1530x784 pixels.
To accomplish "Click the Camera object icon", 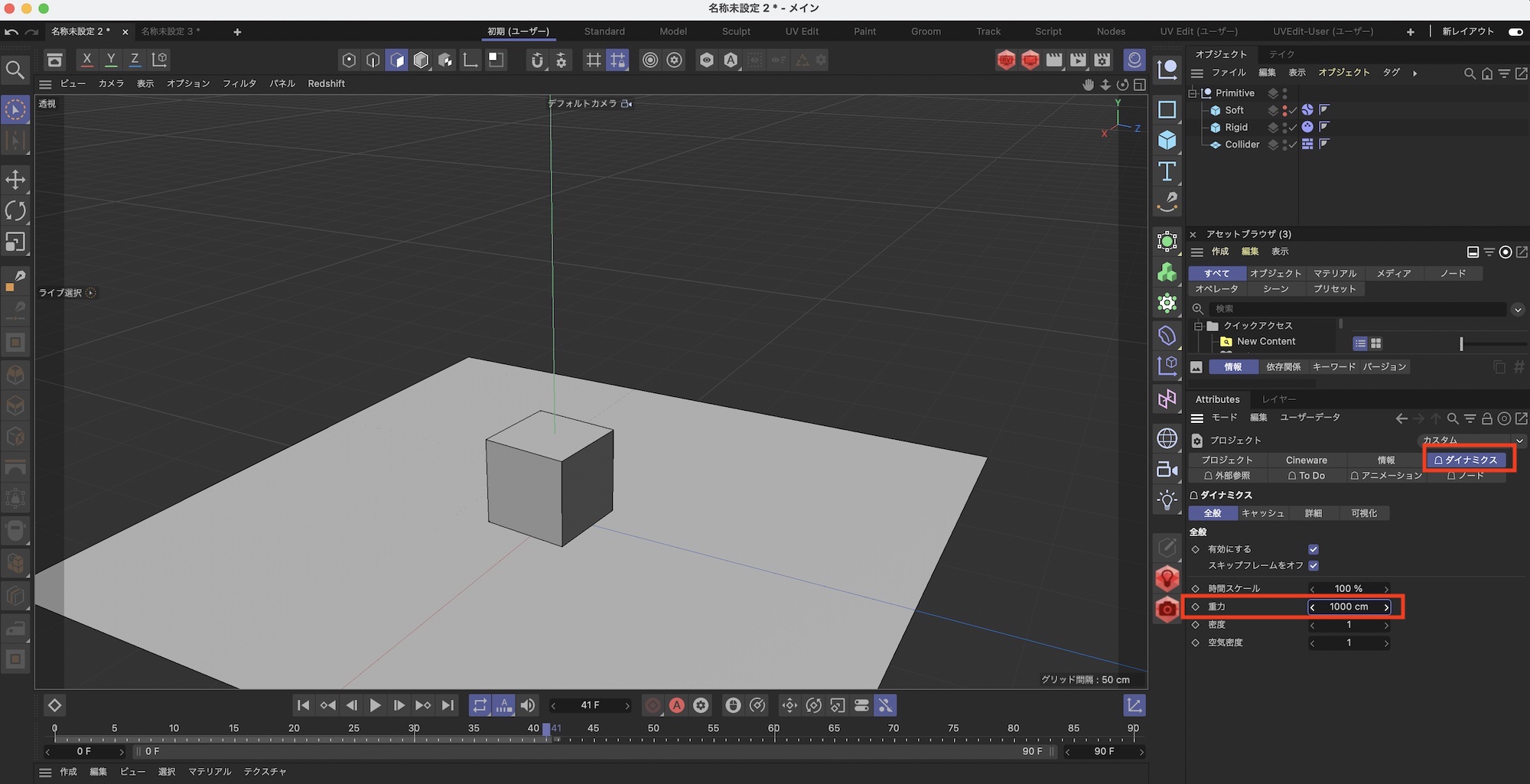I will click(1167, 470).
